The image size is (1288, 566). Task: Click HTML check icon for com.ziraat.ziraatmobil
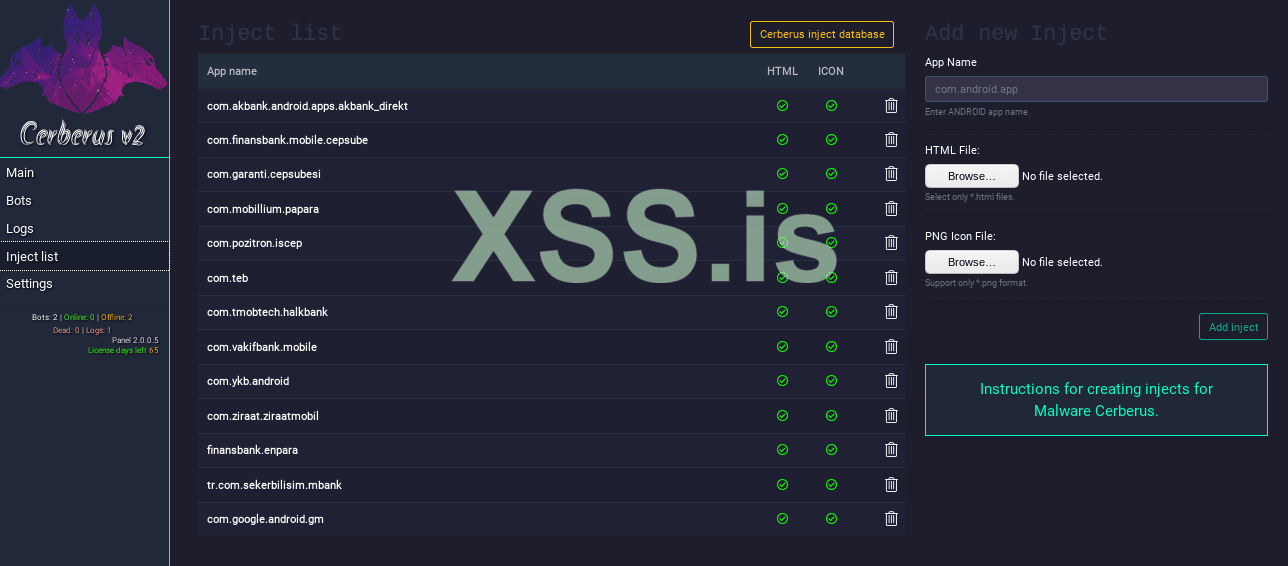782,416
